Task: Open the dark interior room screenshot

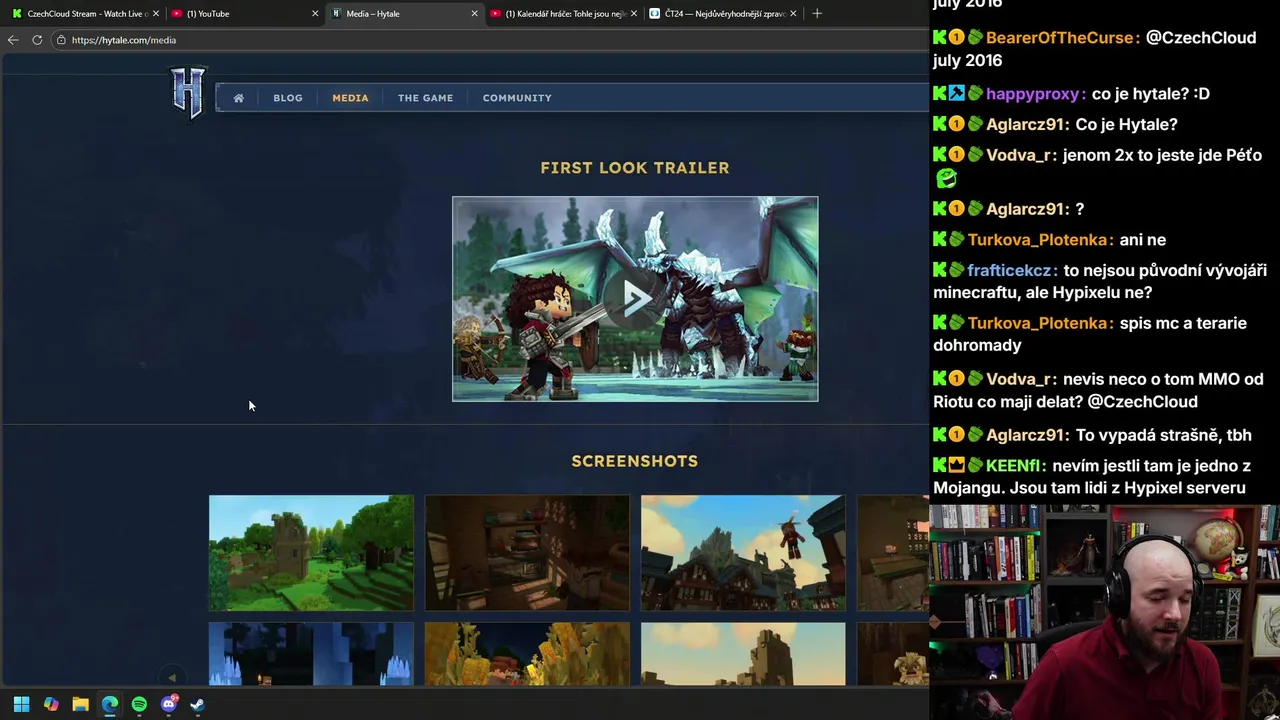Action: [527, 552]
